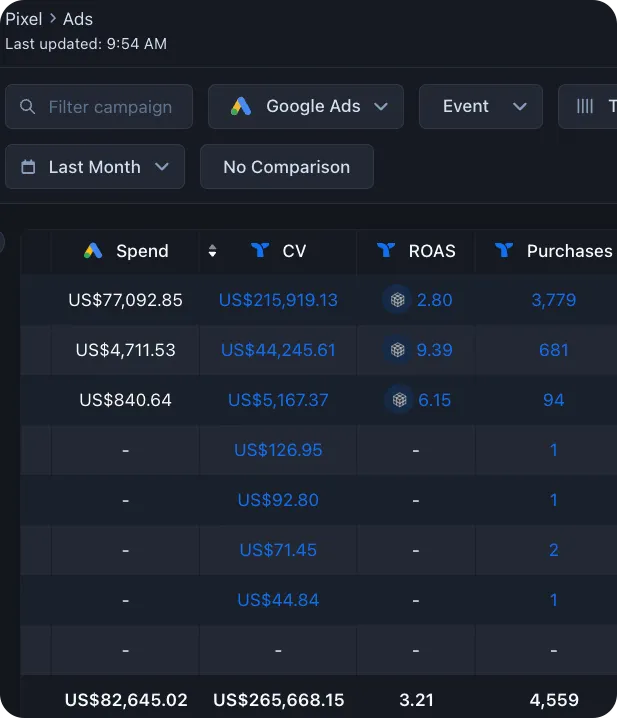Click the cube icon beside ROAS 6.15

pyautogui.click(x=399, y=400)
